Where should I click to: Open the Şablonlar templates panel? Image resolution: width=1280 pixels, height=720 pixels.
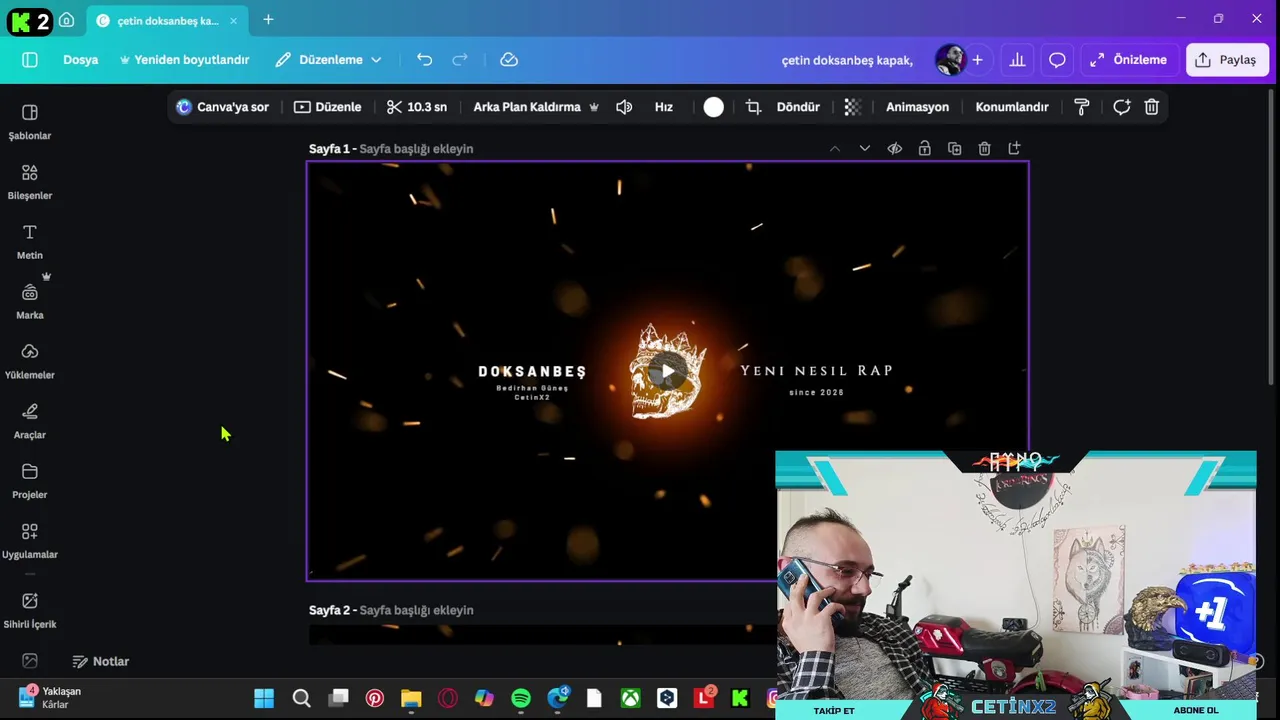pos(30,122)
